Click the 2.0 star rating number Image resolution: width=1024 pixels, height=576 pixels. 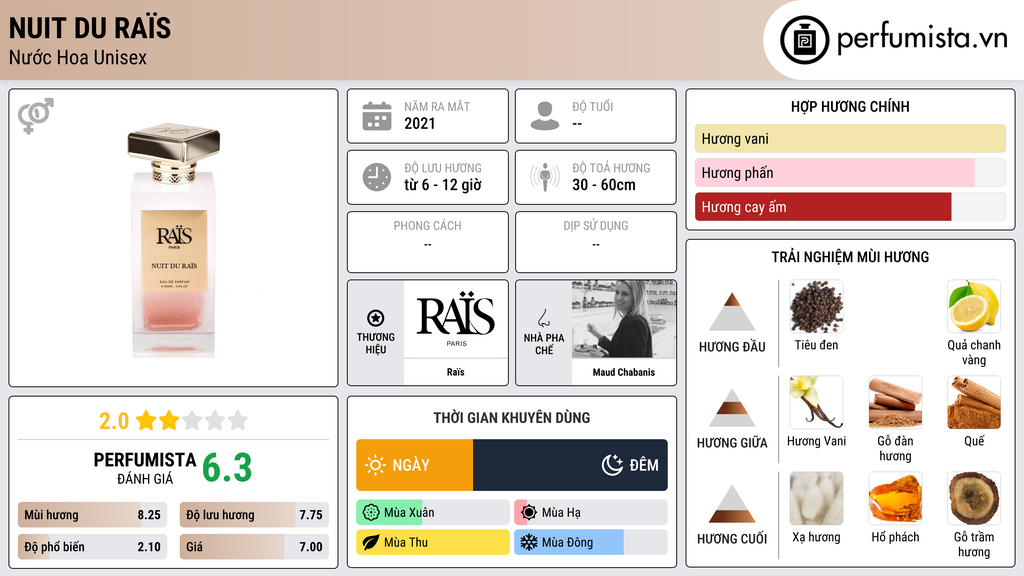point(114,421)
